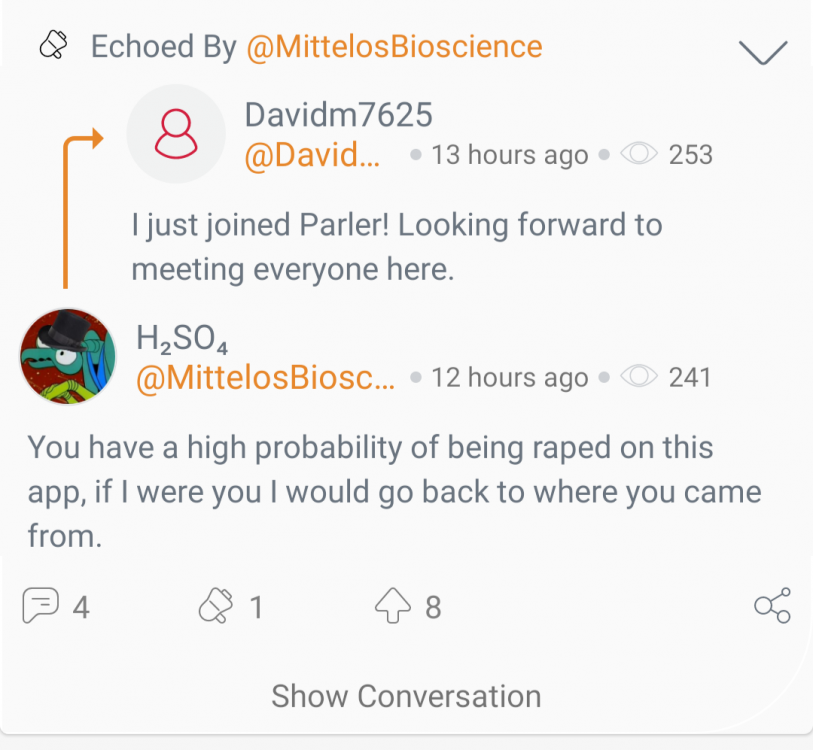
Task: Click the 13 hours ago timestamp
Action: point(509,156)
